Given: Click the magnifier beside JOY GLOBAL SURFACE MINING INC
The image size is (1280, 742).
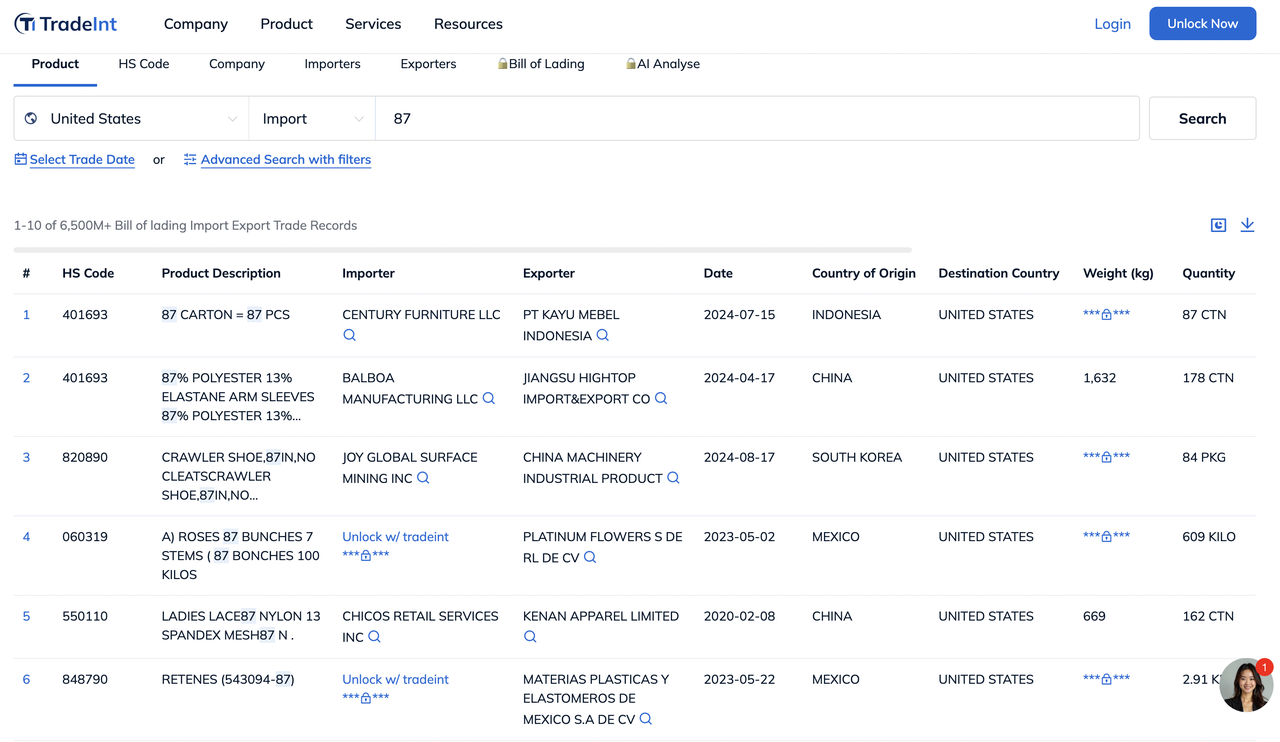Looking at the screenshot, I should coord(423,478).
